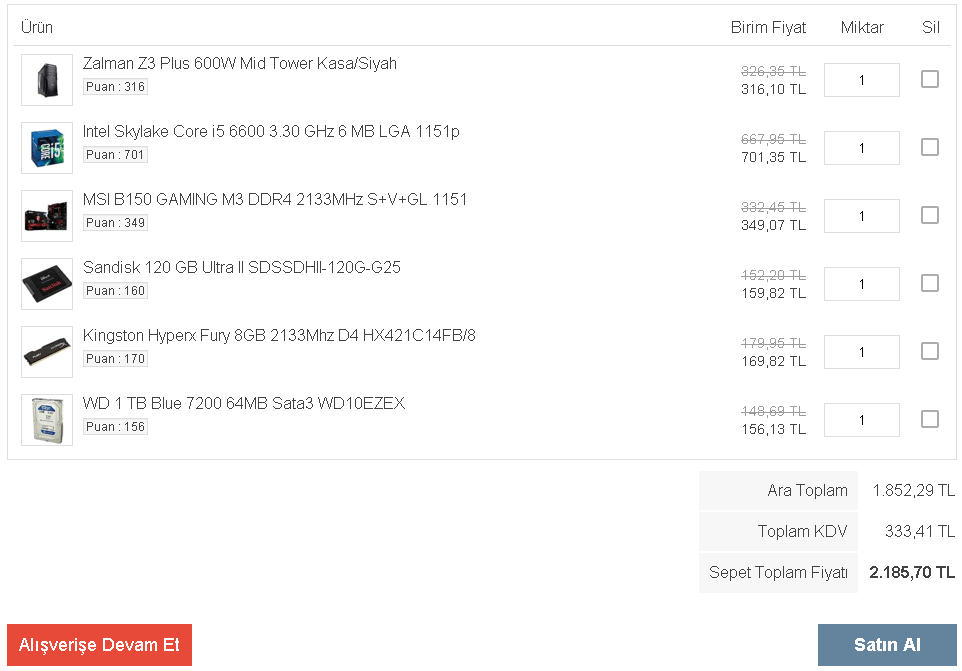Click the struck-through 148,69 TL price
The height and width of the screenshot is (671, 962).
[774, 412]
